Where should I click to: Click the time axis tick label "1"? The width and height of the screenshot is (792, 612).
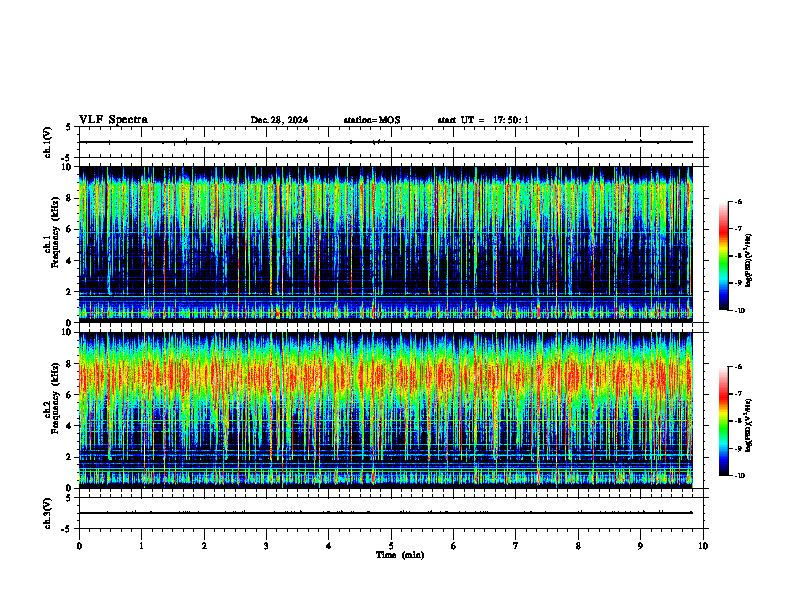click(141, 546)
